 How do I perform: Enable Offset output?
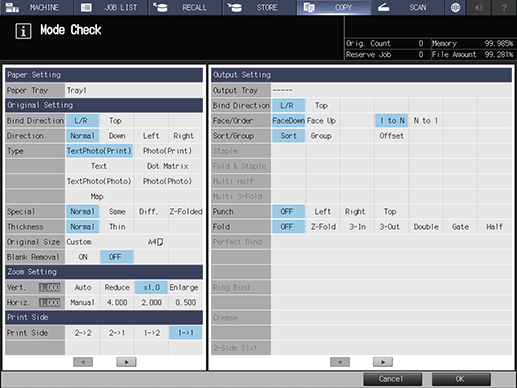391,136
